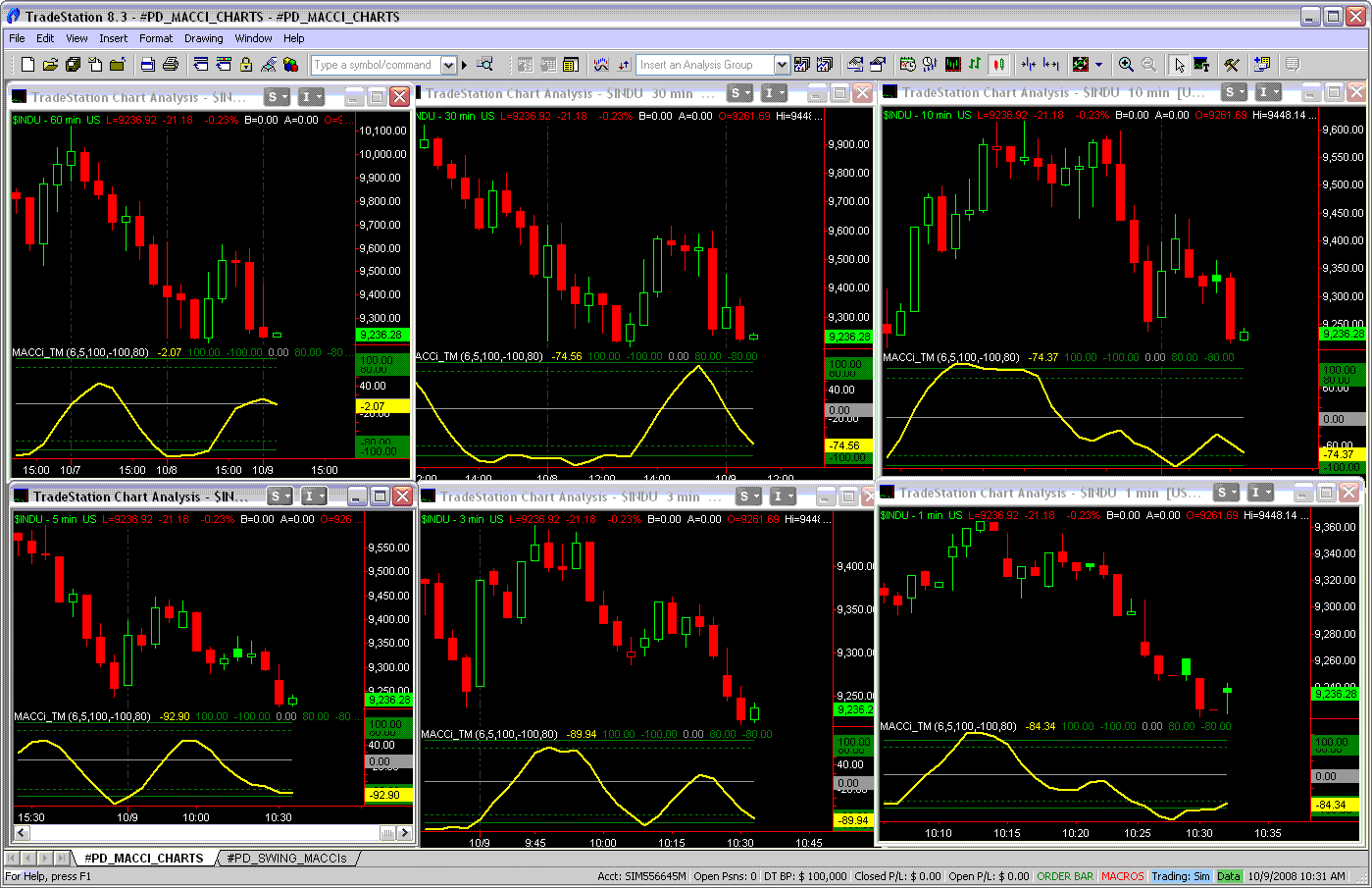Open the symbol/command dropdown arrow
This screenshot has width=1372, height=888.
(449, 65)
